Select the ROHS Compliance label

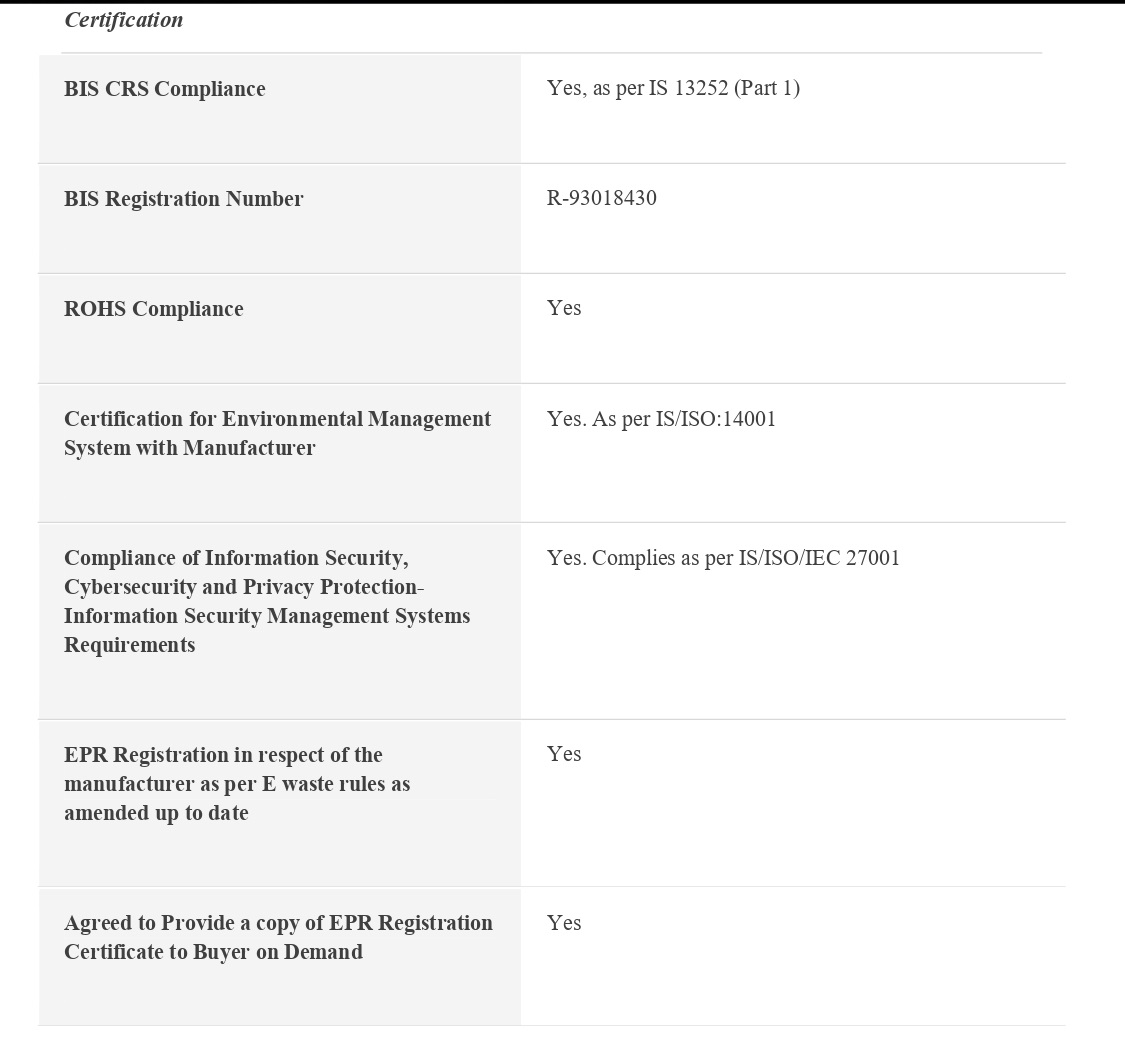pyautogui.click(x=154, y=309)
